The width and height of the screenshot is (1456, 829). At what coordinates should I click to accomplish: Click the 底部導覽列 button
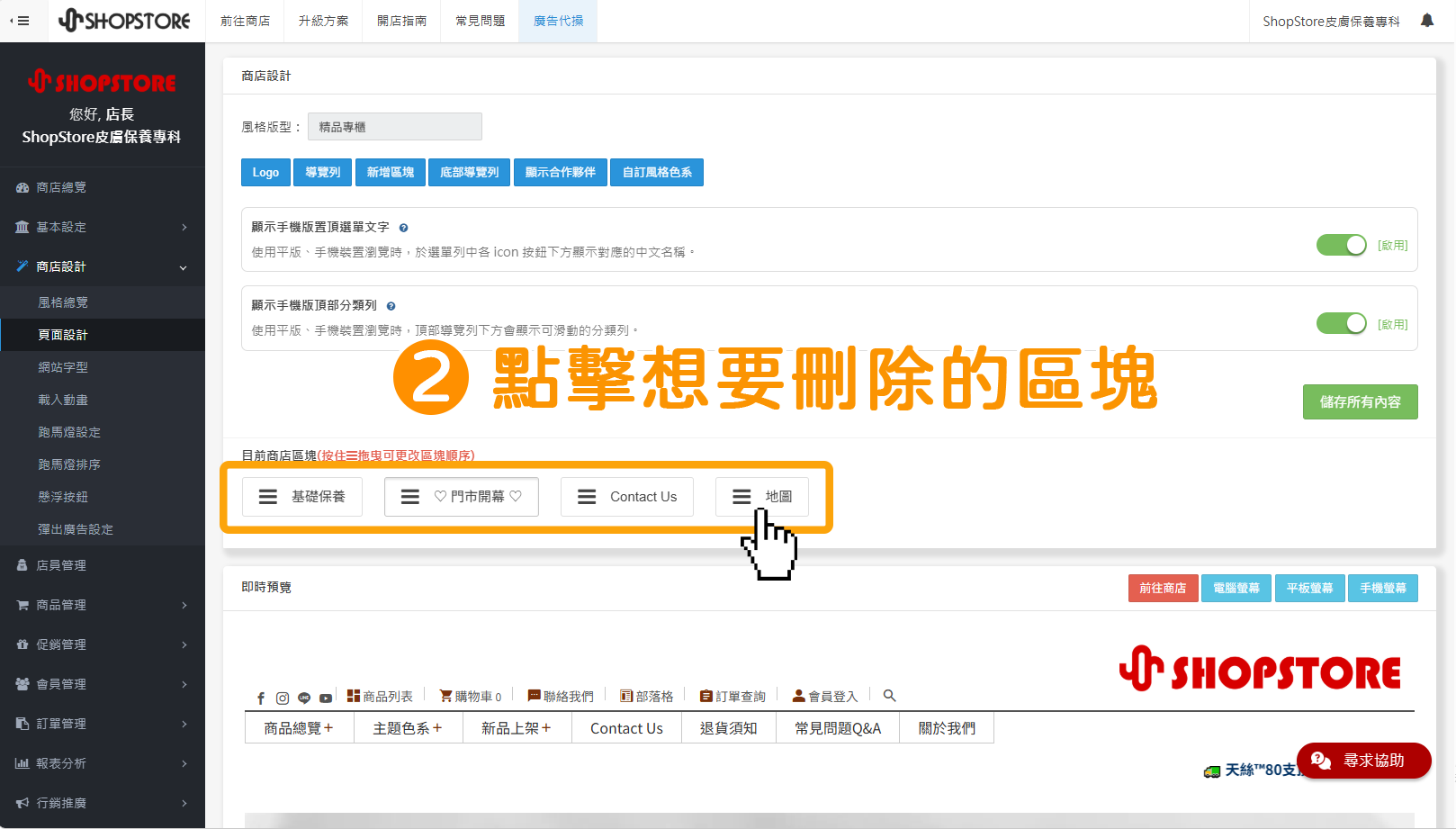click(470, 172)
